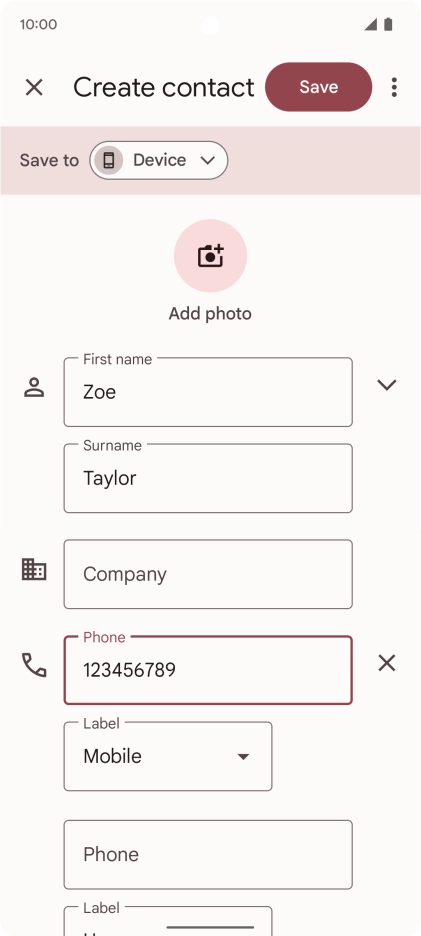
Task: Tap the camera add photo icon
Action: [210, 255]
